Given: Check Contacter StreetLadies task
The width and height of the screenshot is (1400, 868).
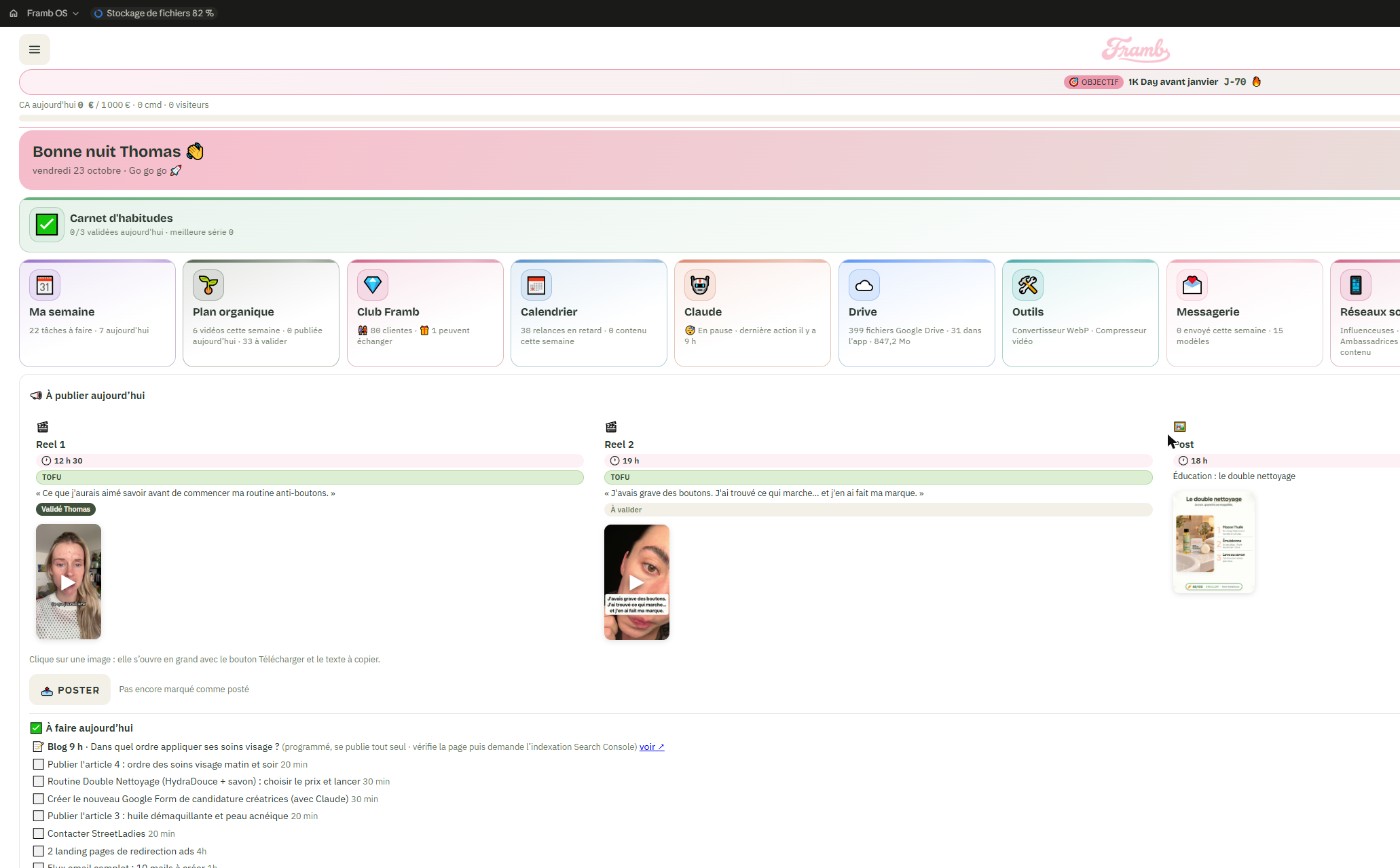Looking at the screenshot, I should tap(38, 833).
